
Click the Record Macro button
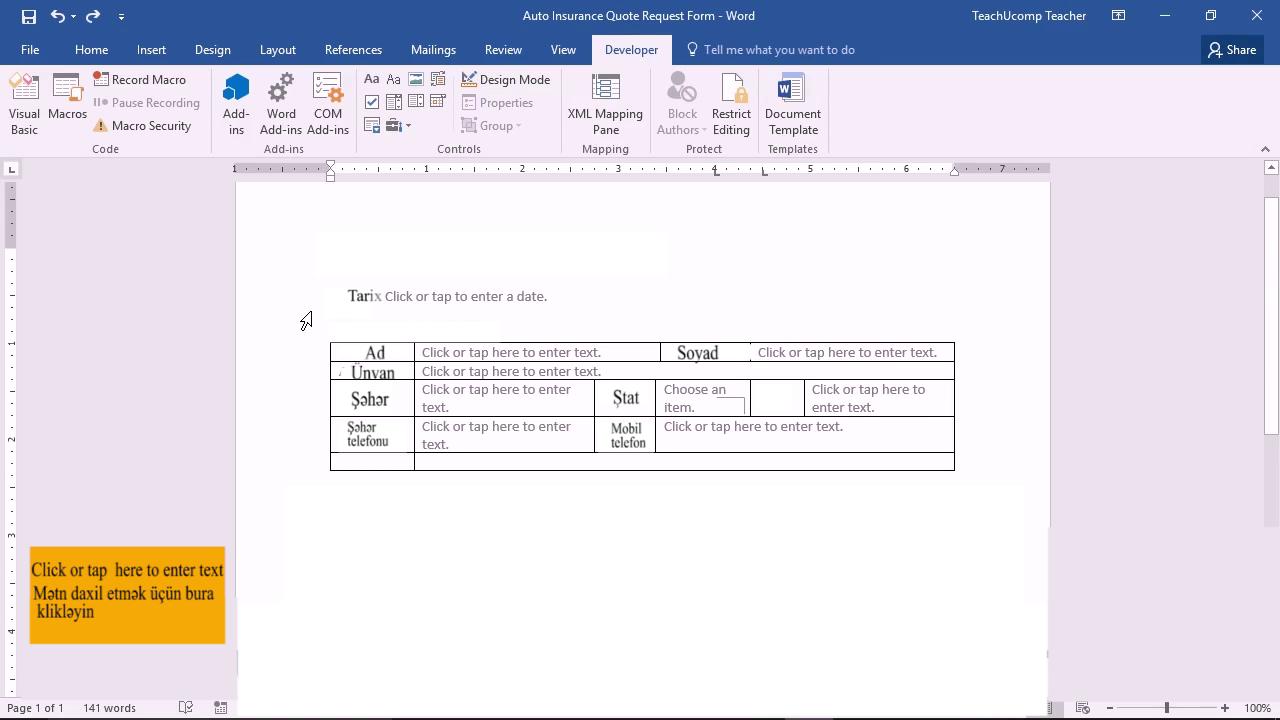coord(140,80)
